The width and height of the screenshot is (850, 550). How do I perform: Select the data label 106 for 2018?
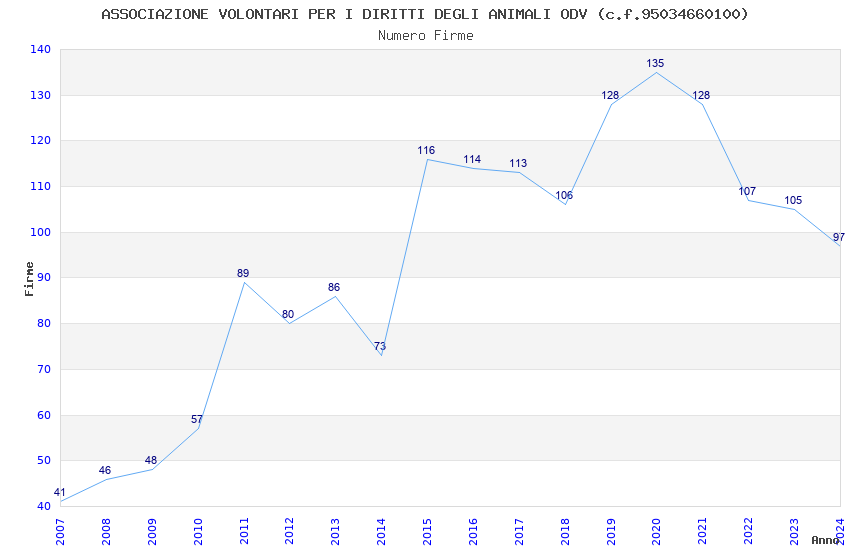pyautogui.click(x=564, y=195)
